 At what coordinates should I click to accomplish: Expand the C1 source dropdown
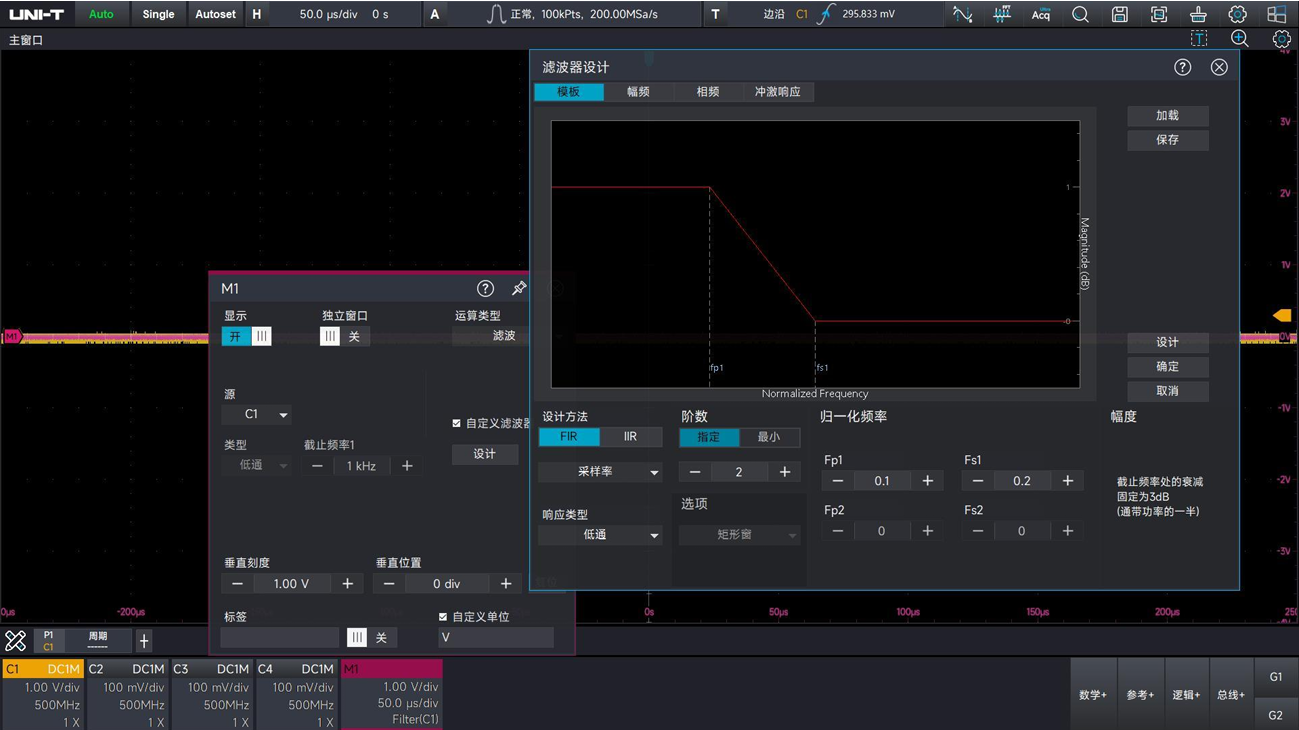tap(257, 414)
